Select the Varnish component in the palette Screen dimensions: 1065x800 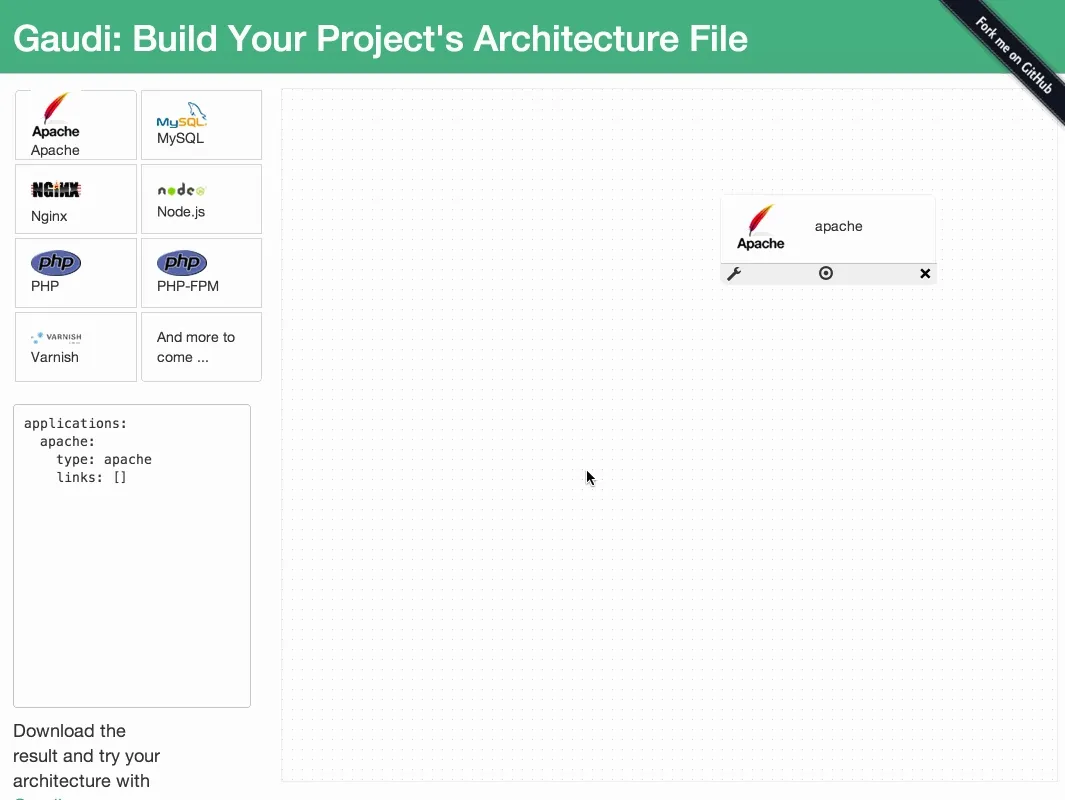click(x=75, y=346)
